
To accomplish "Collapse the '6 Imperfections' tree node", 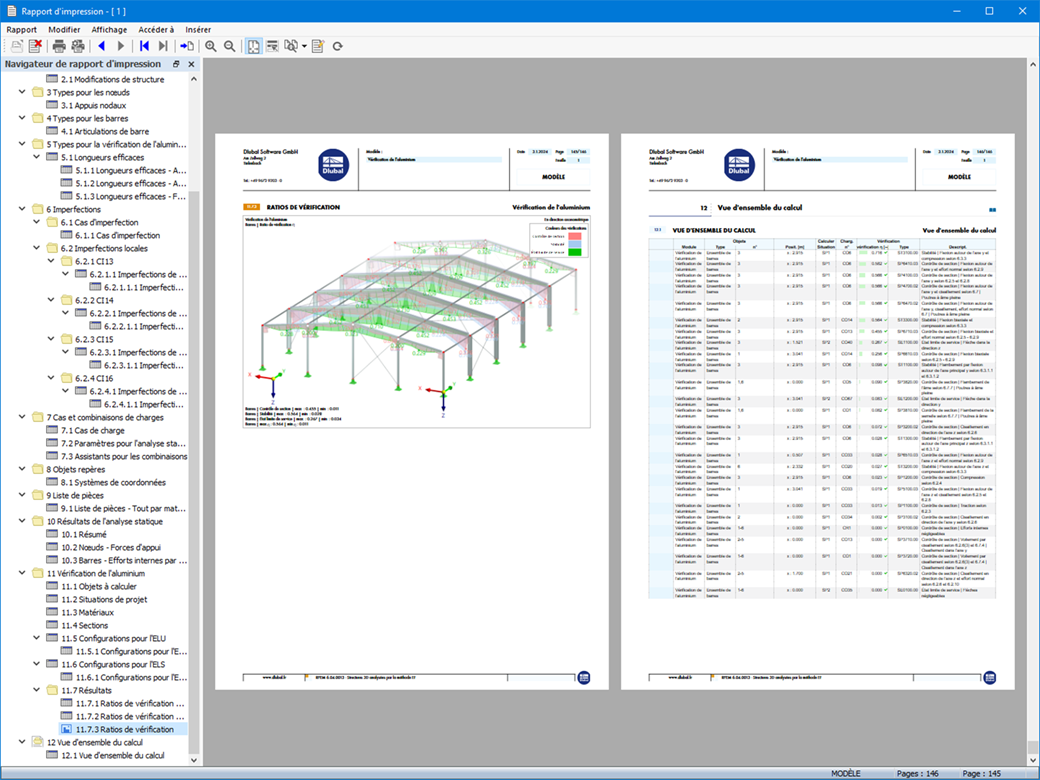I will (22, 209).
